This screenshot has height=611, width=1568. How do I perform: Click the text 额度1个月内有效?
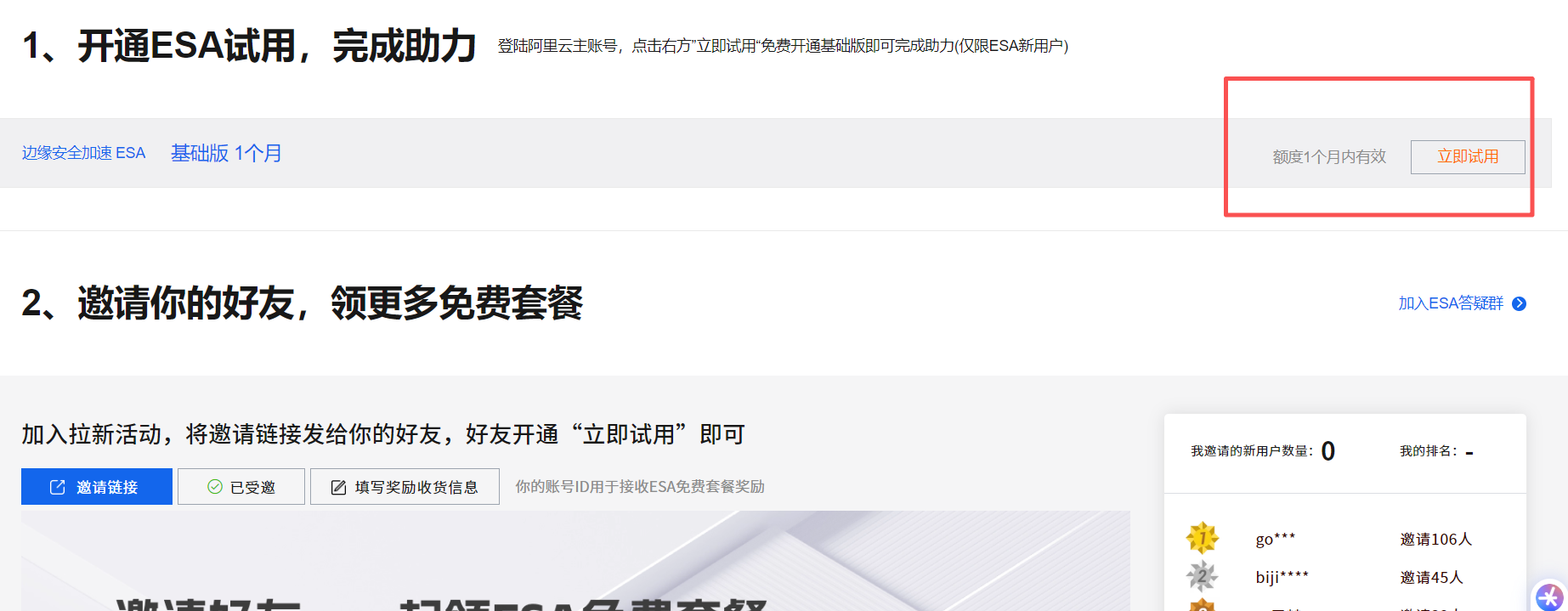coord(1329,157)
